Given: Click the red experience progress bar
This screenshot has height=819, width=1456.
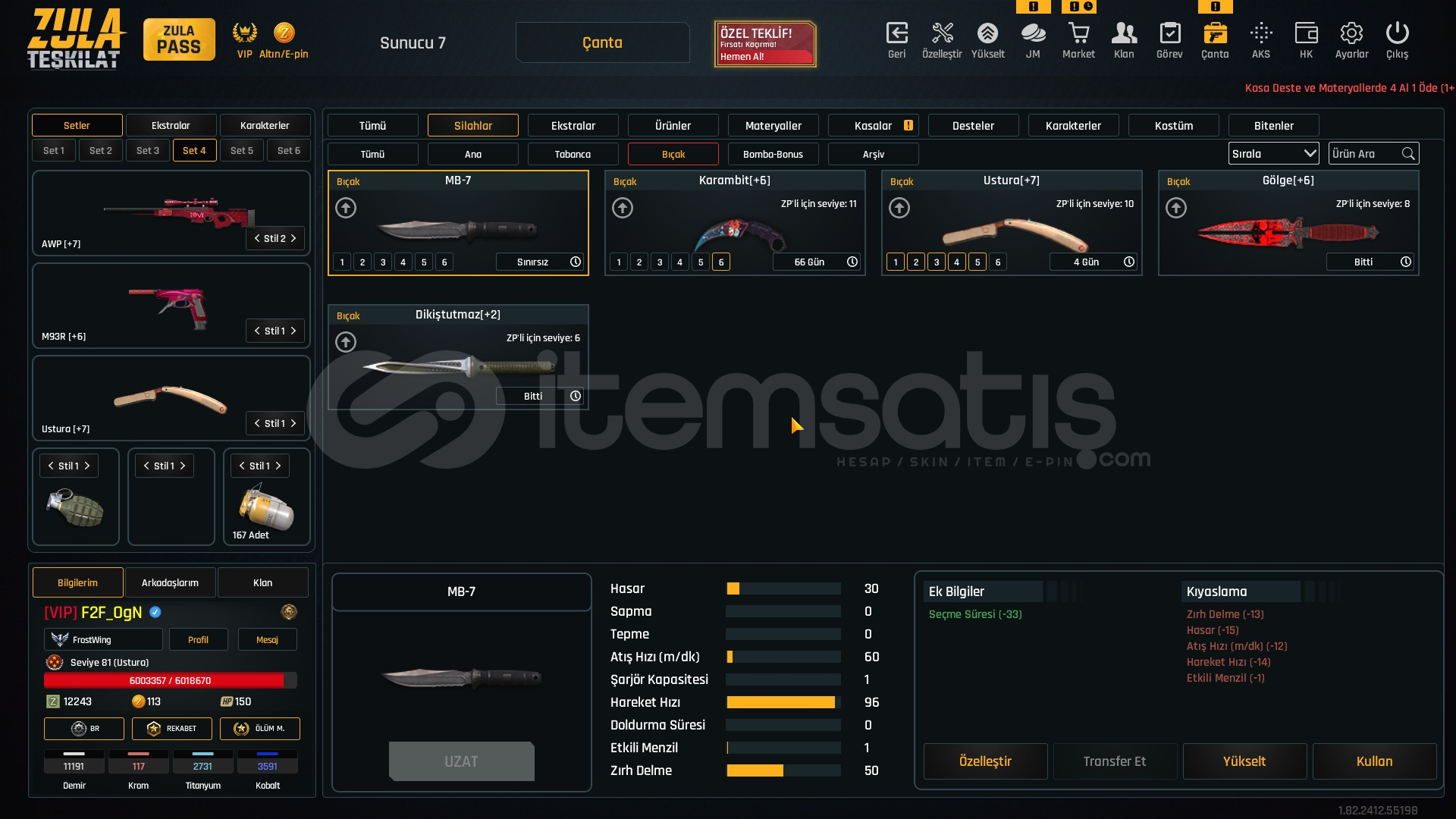Looking at the screenshot, I should pos(170,680).
